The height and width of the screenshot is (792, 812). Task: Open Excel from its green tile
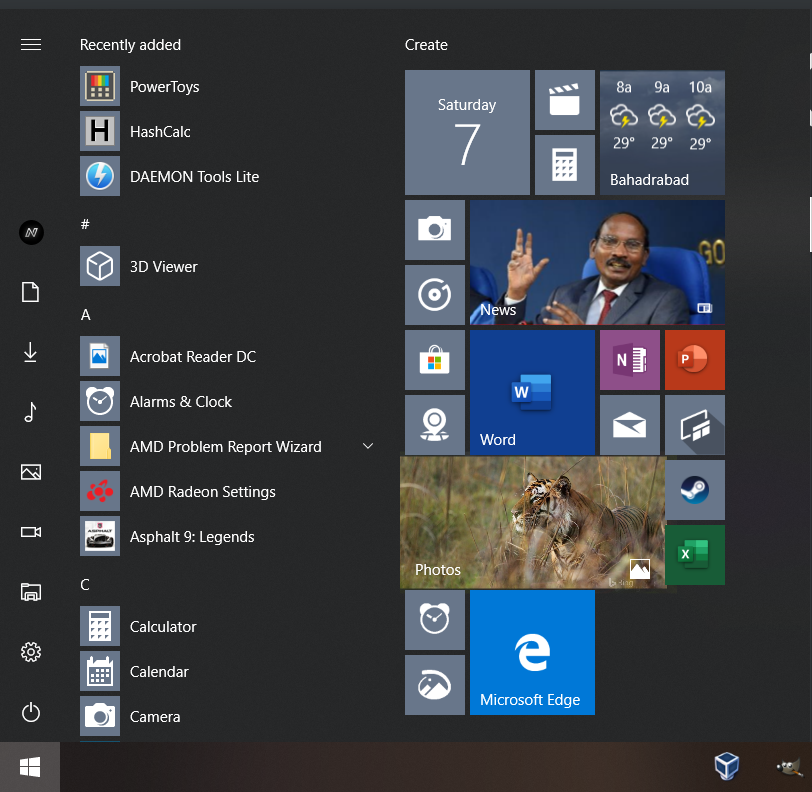click(695, 555)
